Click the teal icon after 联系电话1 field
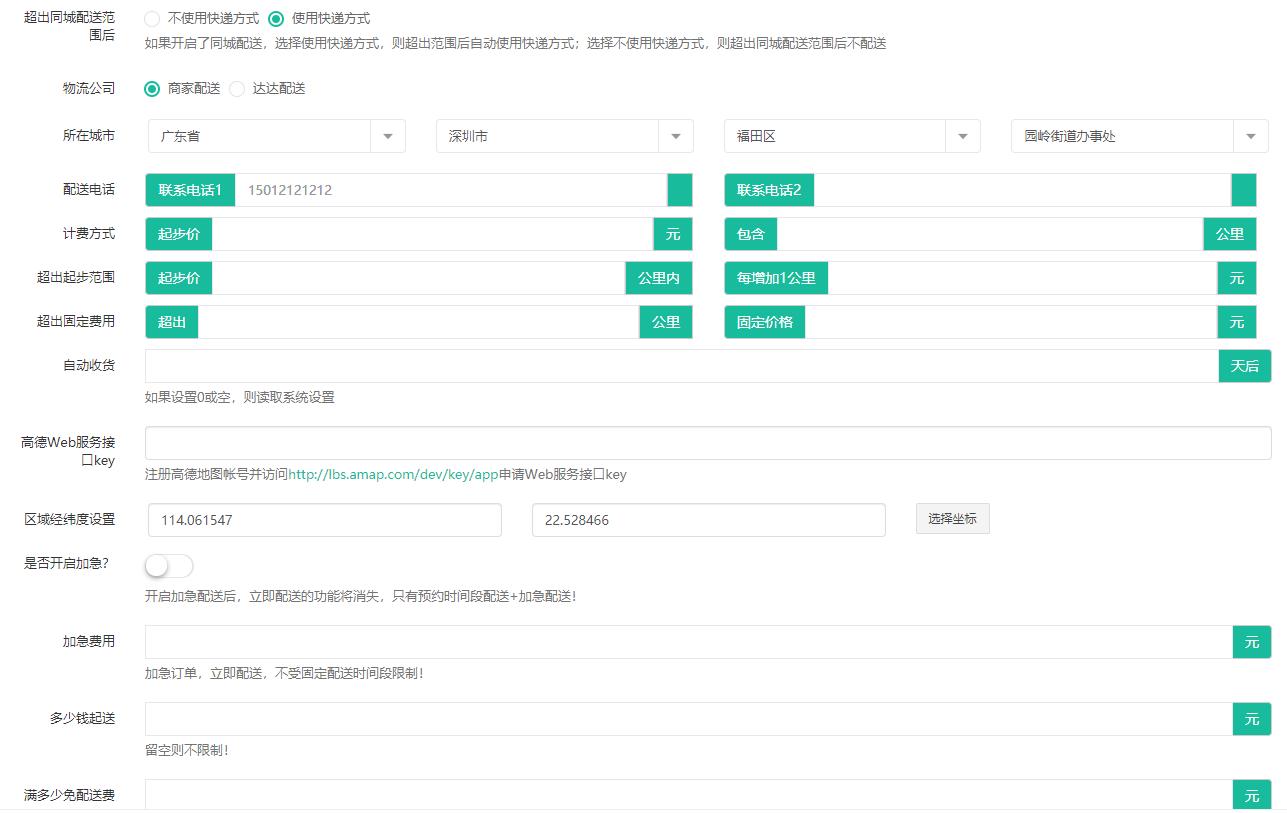Viewport: 1287px width, 813px height. pos(678,189)
